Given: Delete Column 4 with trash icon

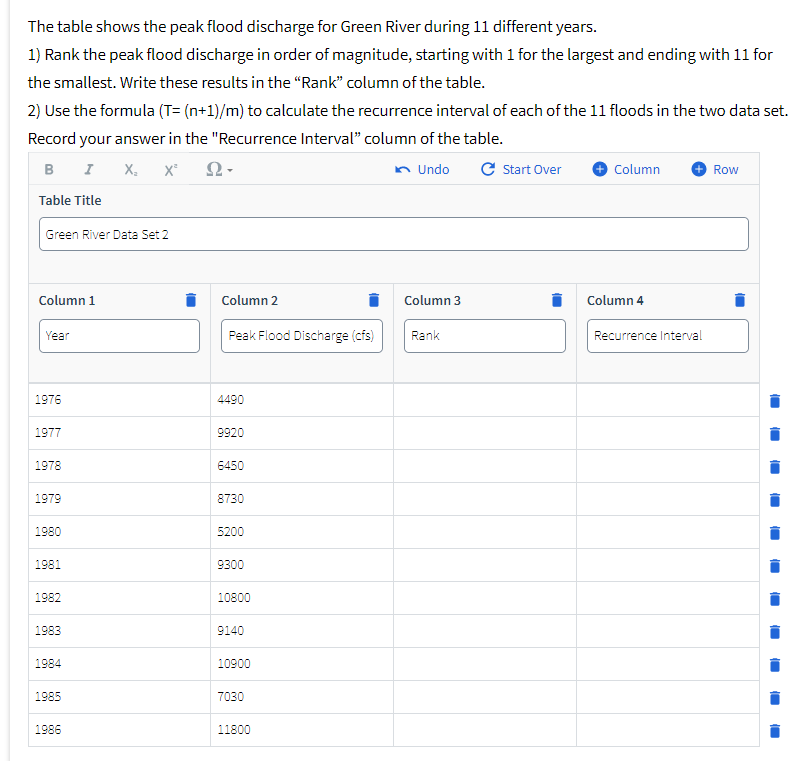Looking at the screenshot, I should tap(740, 300).
